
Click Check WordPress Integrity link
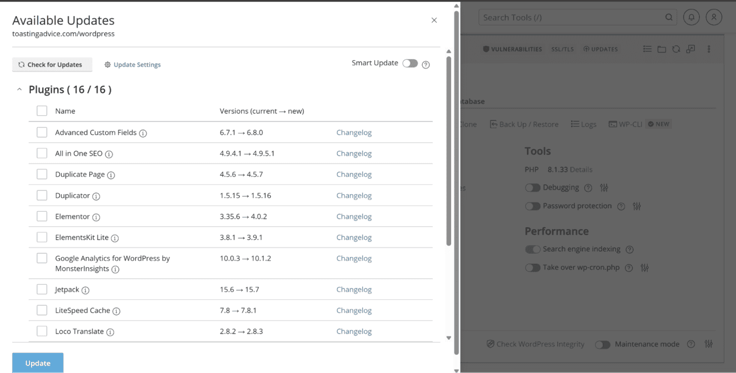[x=535, y=344]
